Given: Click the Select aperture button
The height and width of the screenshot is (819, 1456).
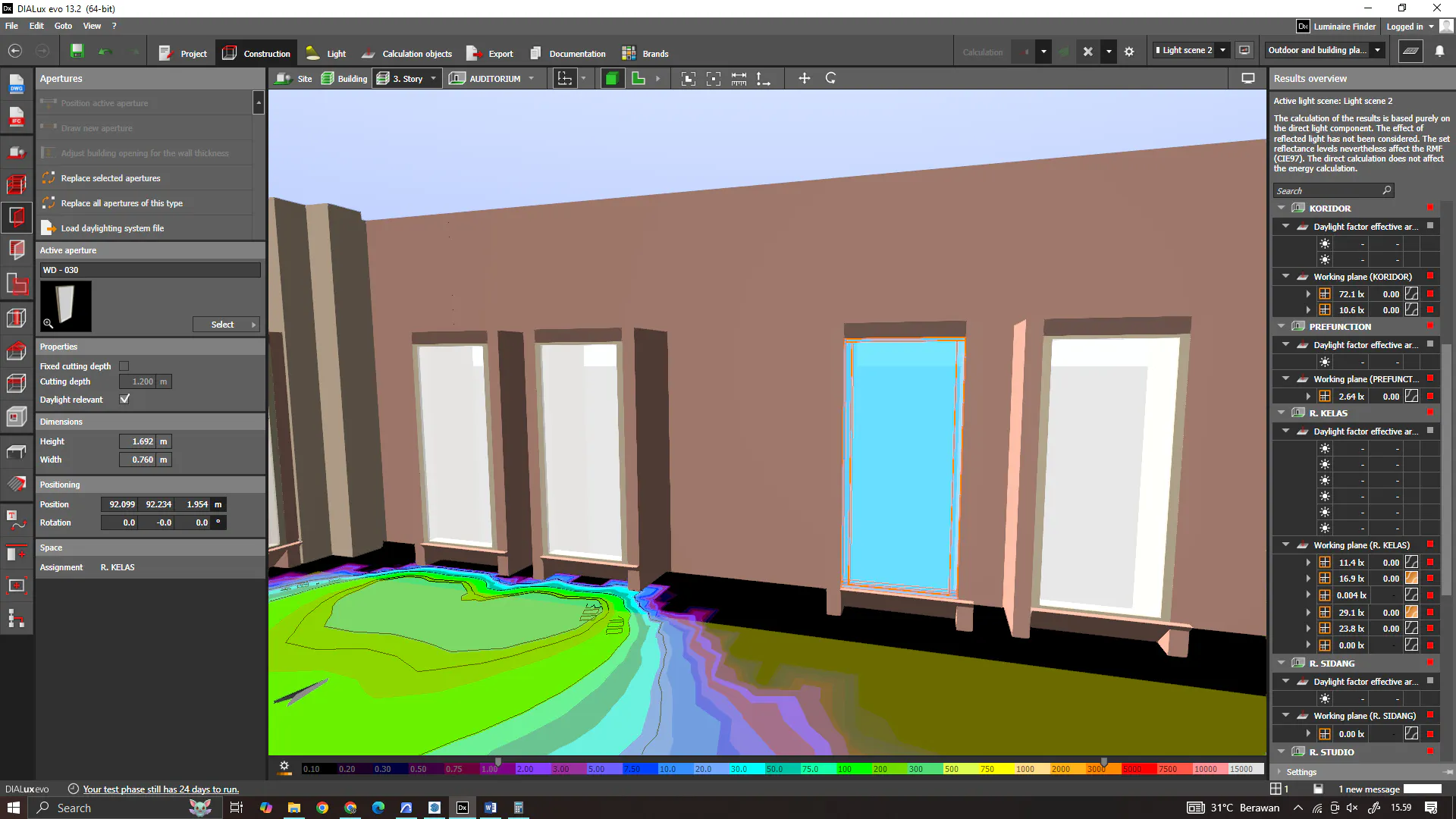Looking at the screenshot, I should 226,325.
